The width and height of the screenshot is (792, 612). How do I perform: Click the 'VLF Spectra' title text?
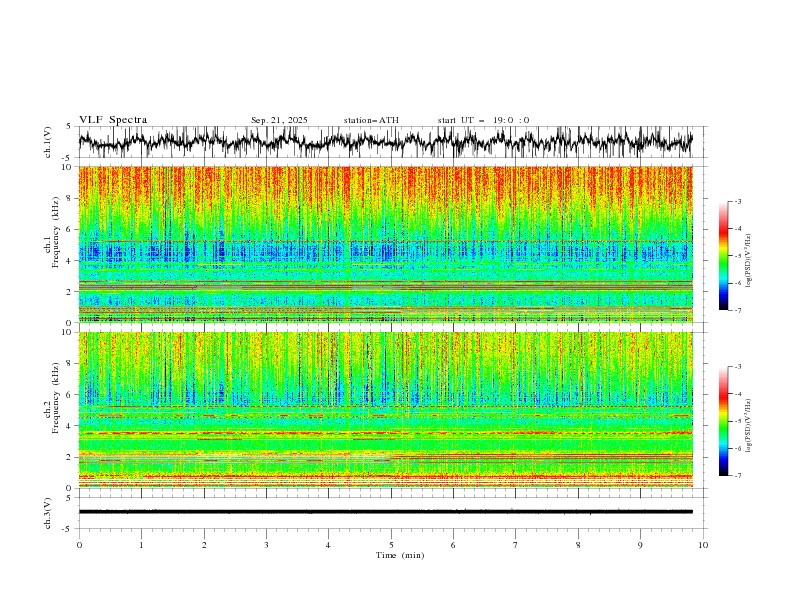pos(113,120)
